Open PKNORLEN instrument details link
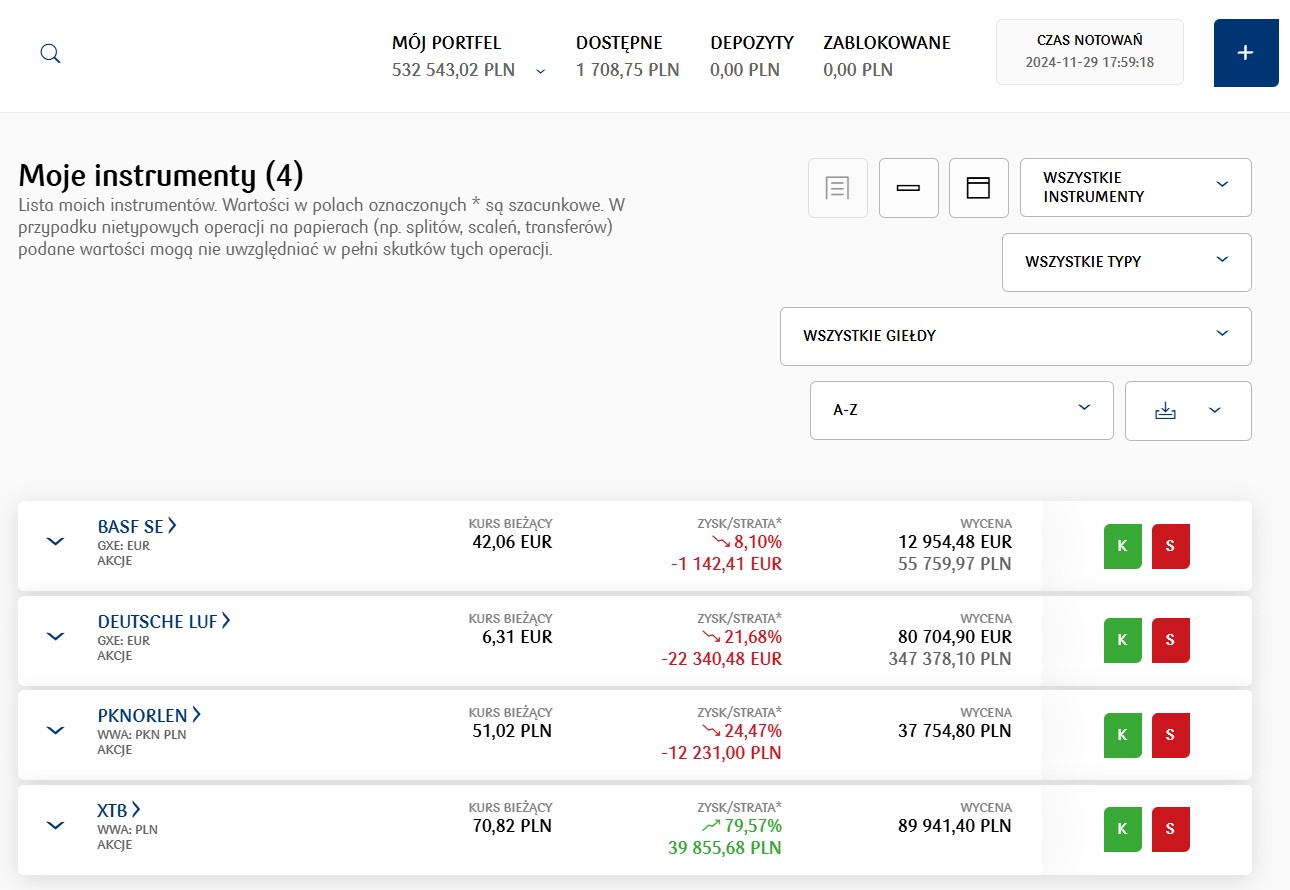Viewport: 1290px width, 890px height. 149,715
